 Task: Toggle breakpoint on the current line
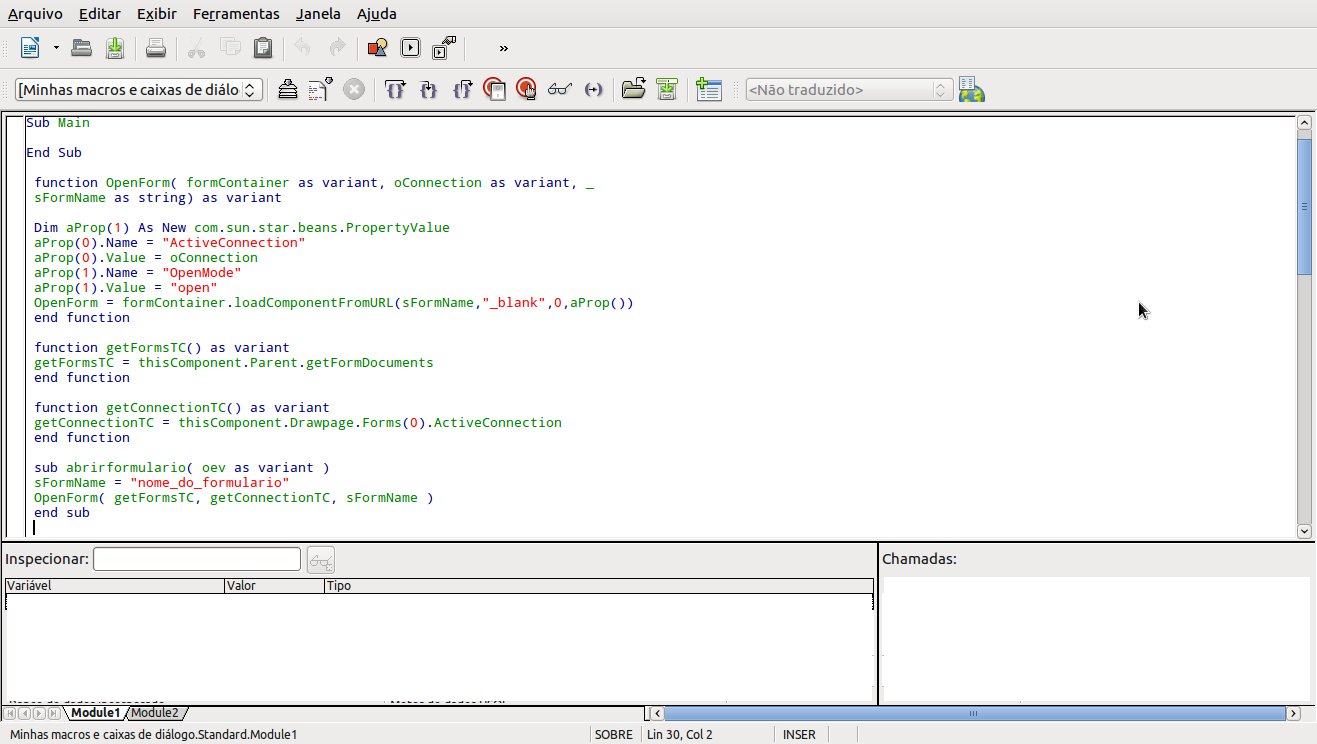494,89
